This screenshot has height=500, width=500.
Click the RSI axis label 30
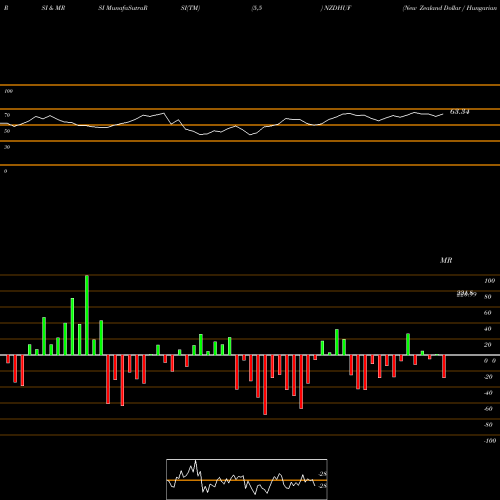point(7,147)
